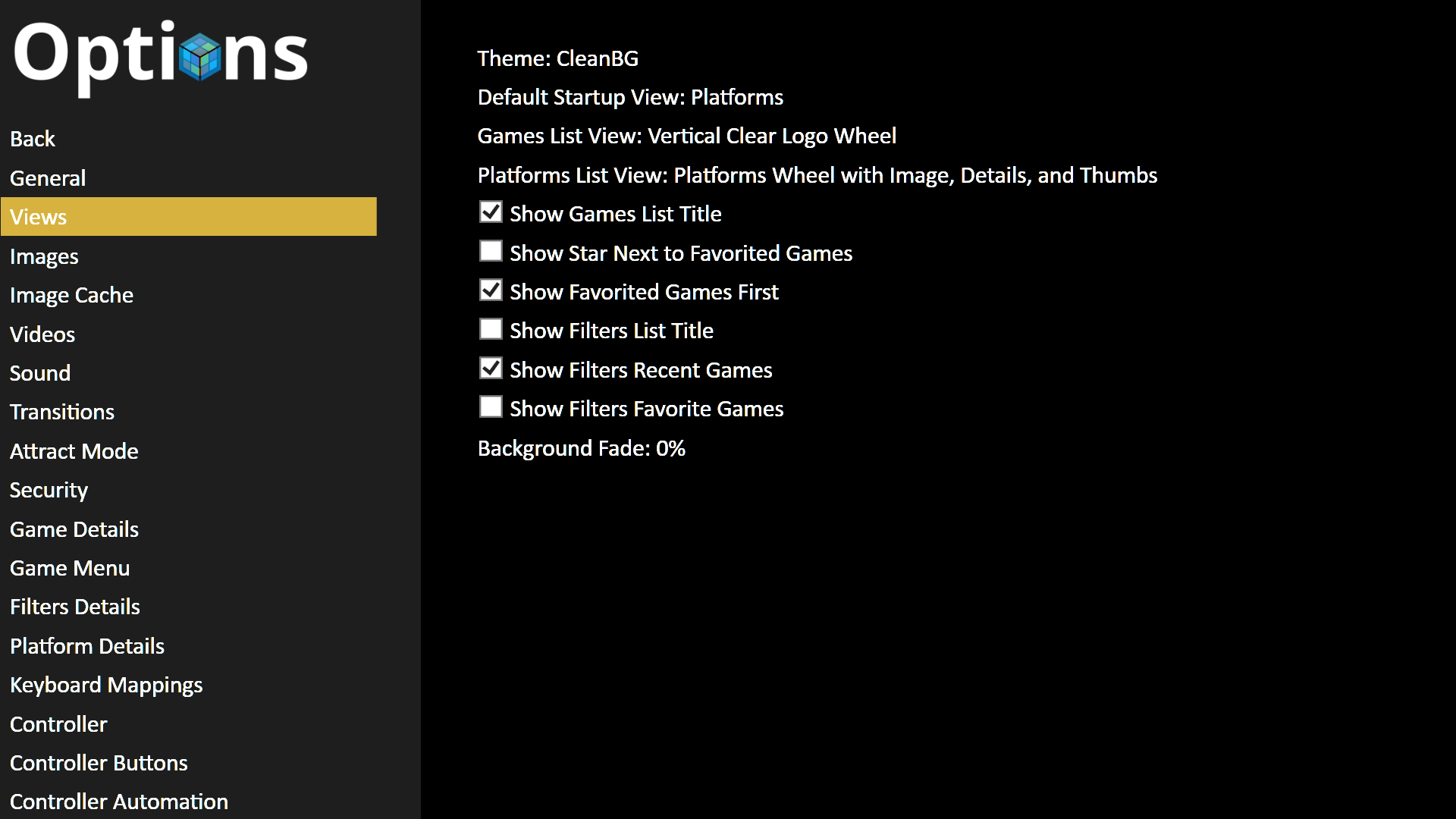Adjust the Background Fade percentage
Image resolution: width=1456 pixels, height=819 pixels.
pos(582,448)
